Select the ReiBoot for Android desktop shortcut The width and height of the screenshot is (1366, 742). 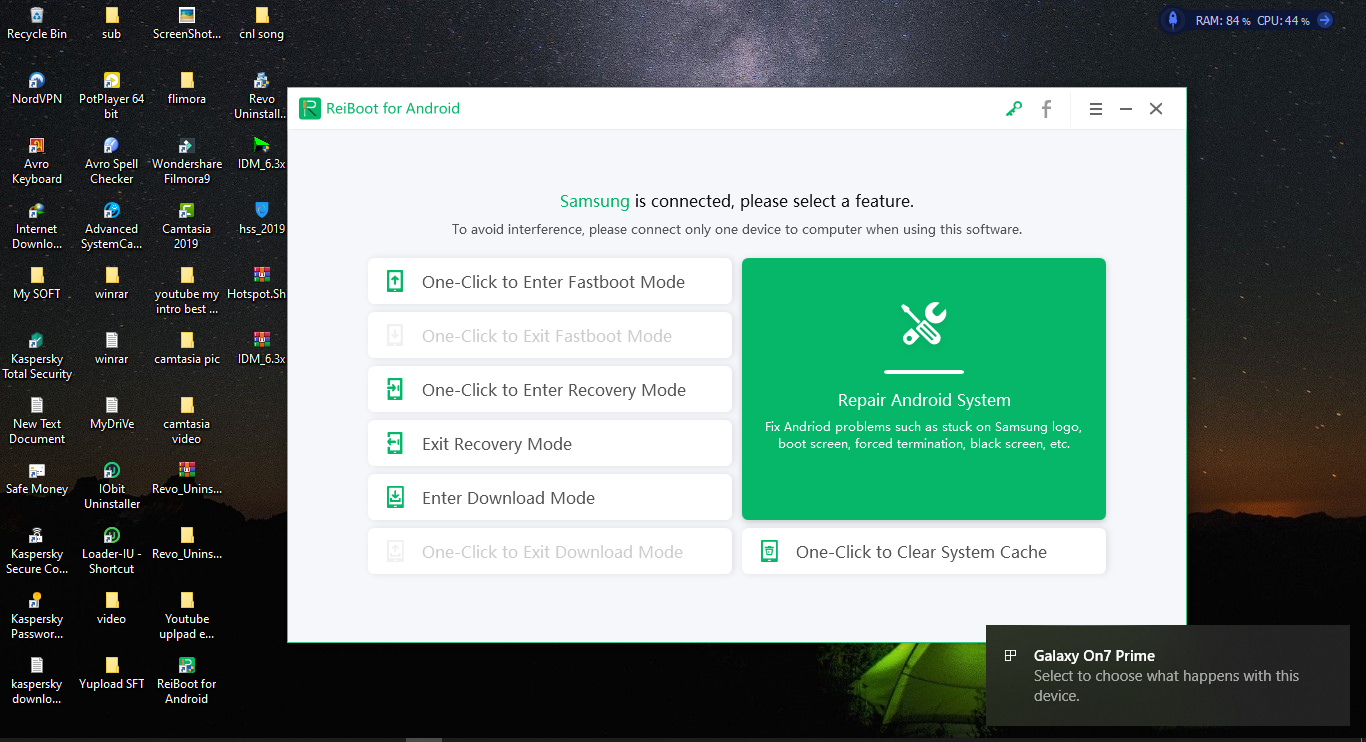(187, 681)
